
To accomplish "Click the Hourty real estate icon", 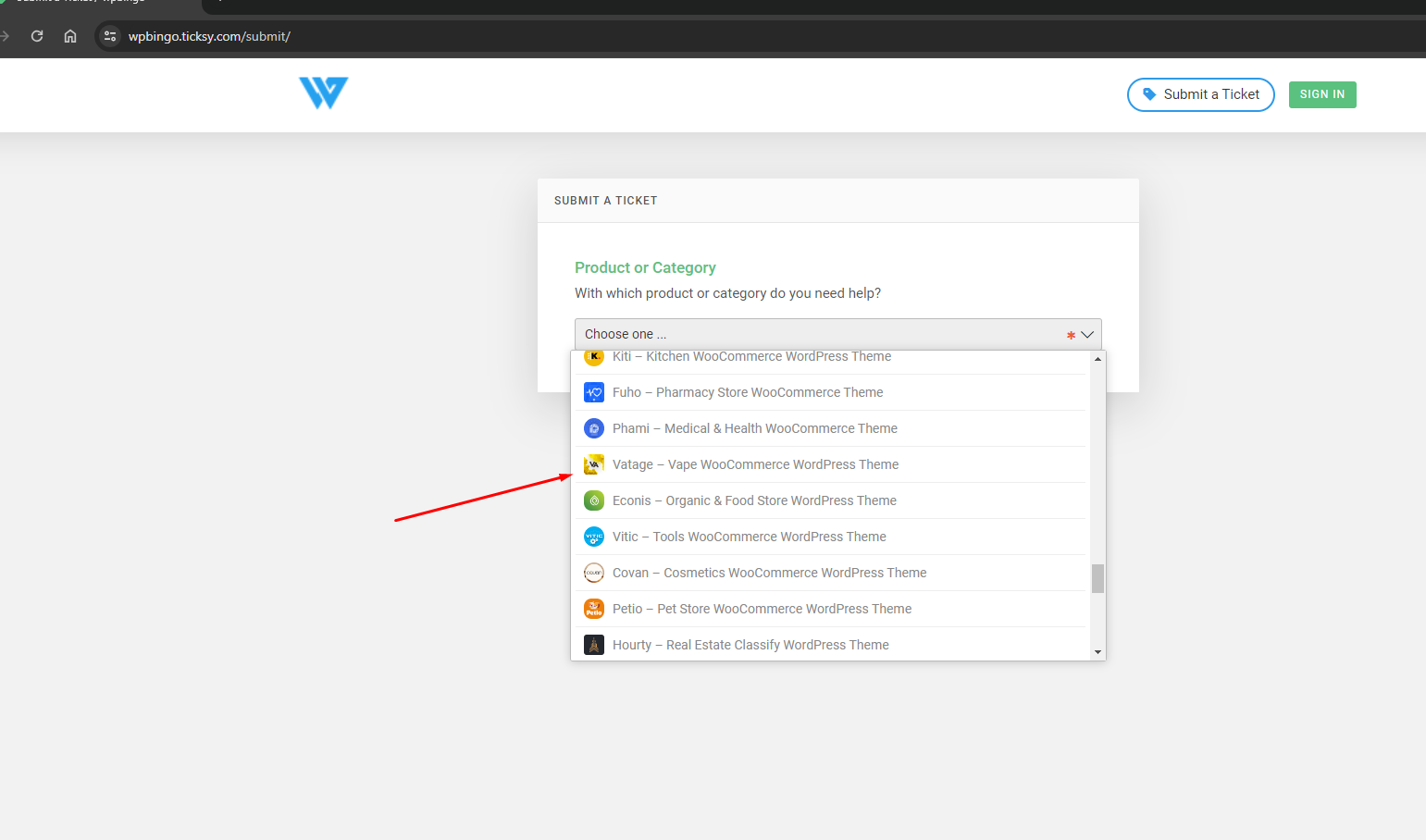I will pyautogui.click(x=594, y=645).
